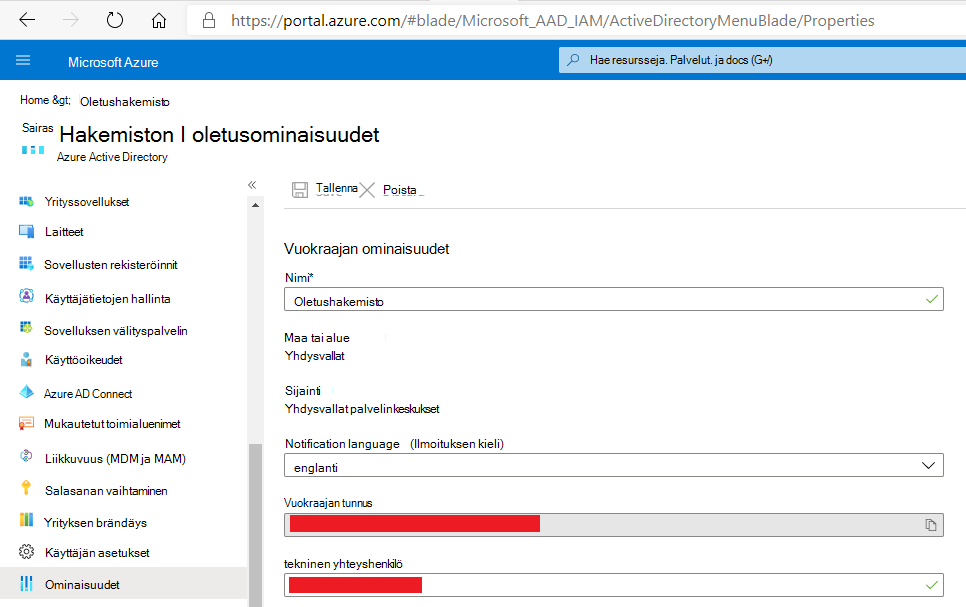Viewport: 966px width, 607px height.
Task: Open Käyttäjän asetukset
Action: click(97, 553)
